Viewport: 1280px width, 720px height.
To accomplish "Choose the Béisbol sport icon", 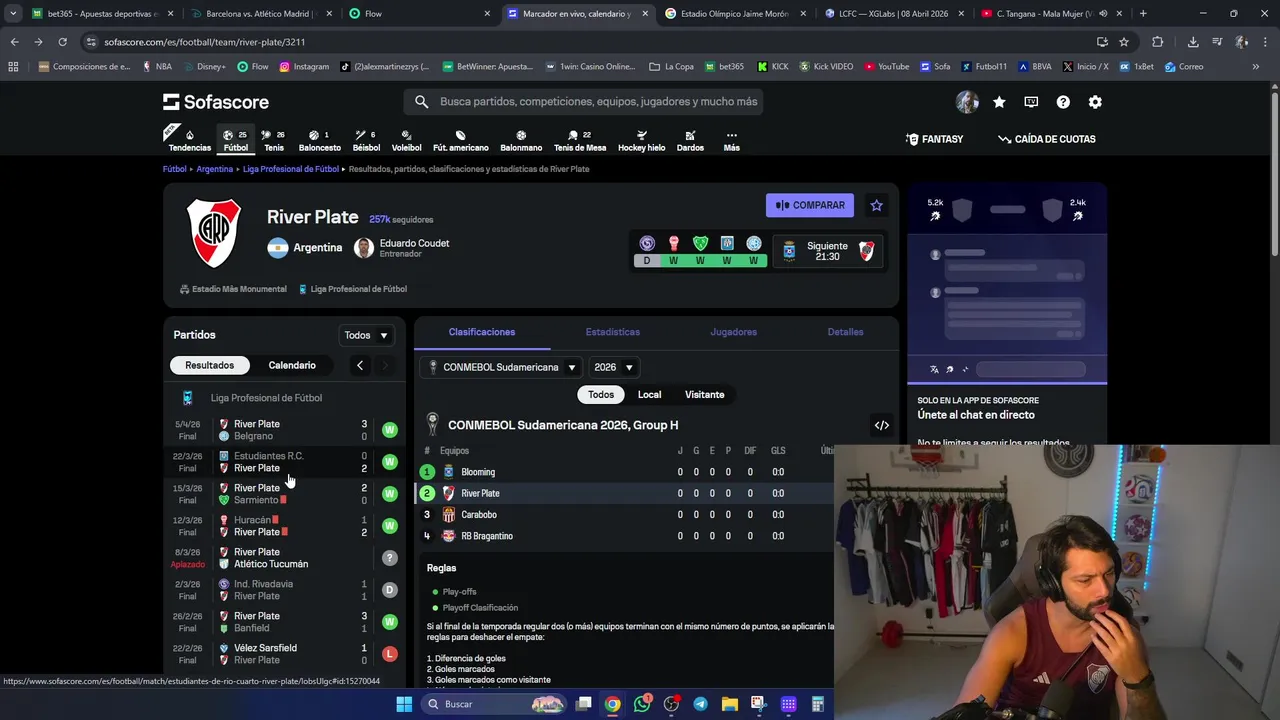I will coord(366,140).
